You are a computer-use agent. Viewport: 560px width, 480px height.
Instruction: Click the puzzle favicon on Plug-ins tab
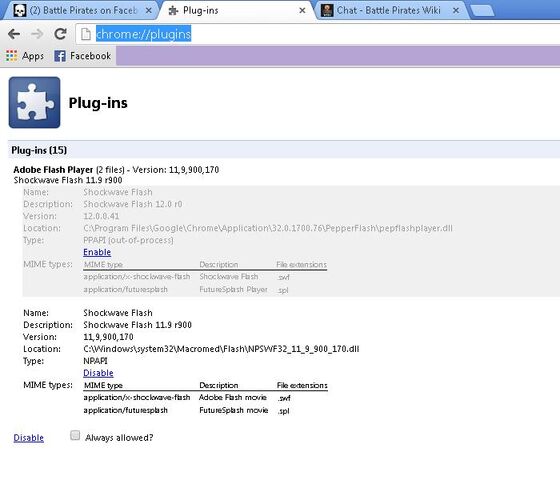pos(174,11)
